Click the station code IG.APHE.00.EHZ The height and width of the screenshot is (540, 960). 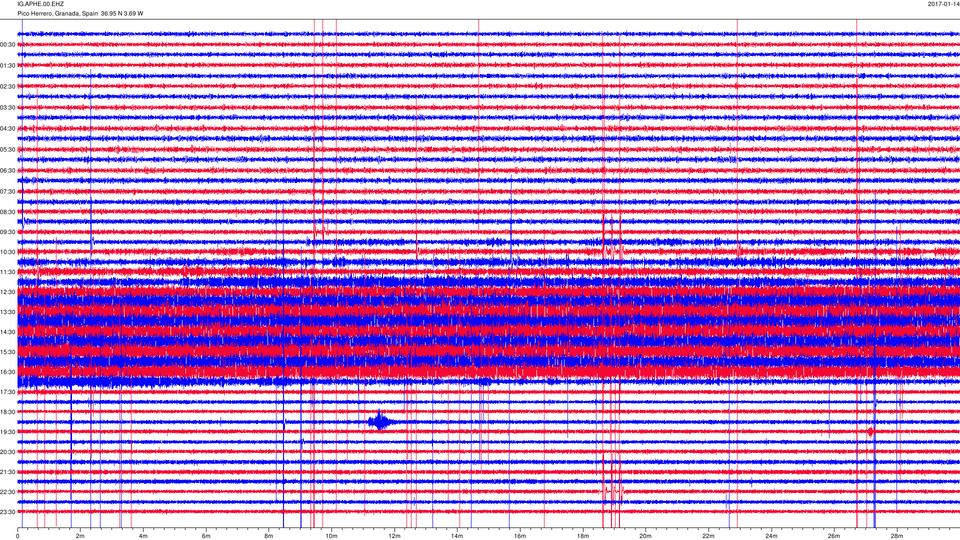coord(40,4)
